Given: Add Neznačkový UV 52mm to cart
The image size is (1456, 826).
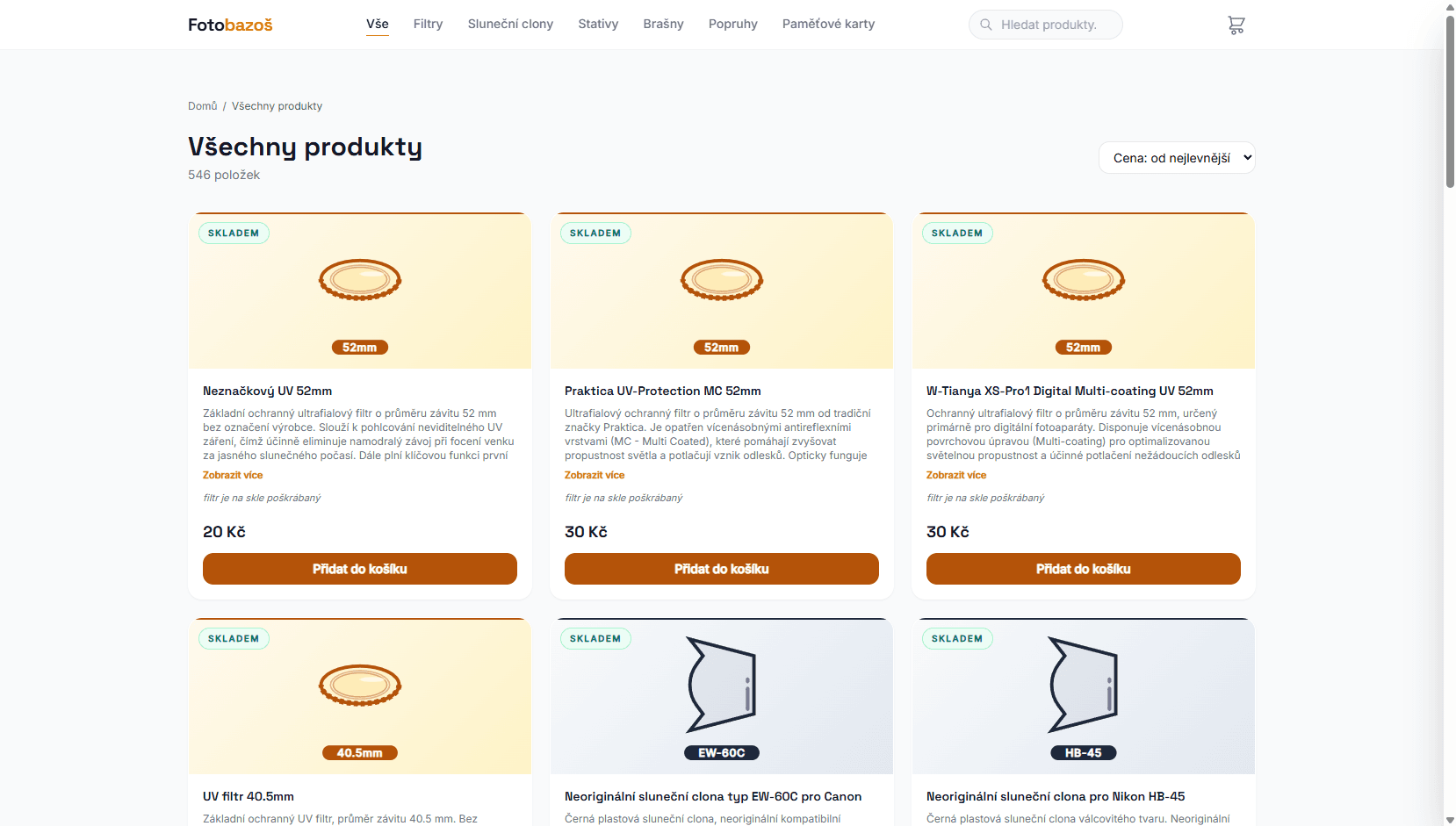Looking at the screenshot, I should coord(360,569).
